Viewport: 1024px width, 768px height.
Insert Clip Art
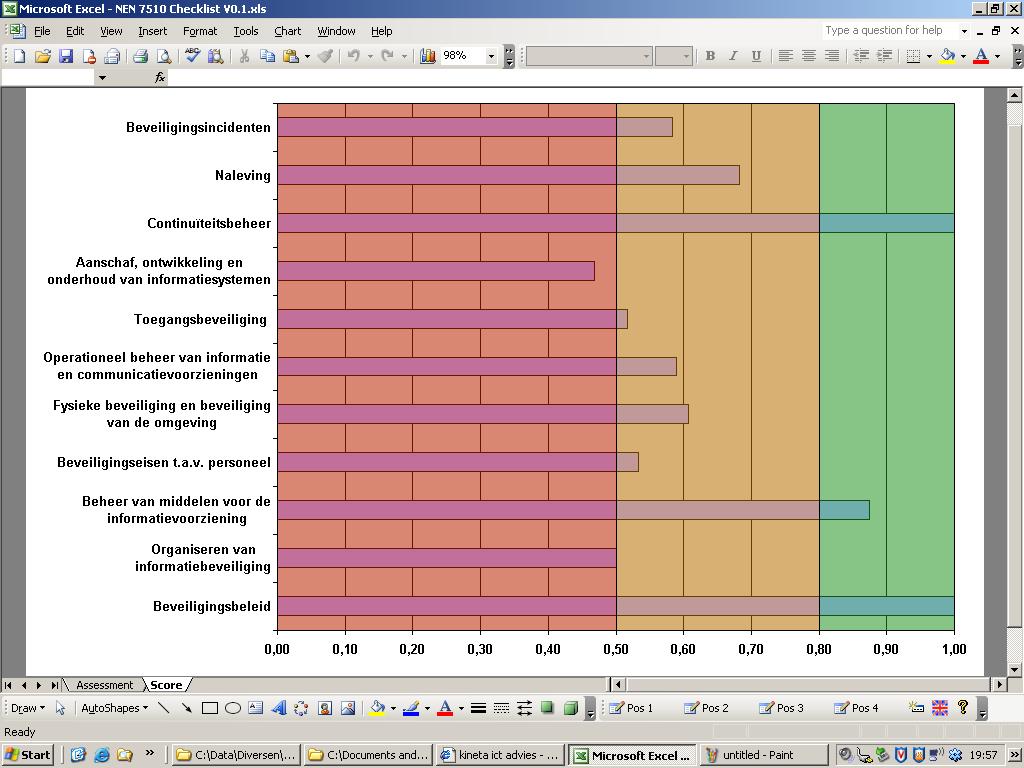click(x=325, y=708)
